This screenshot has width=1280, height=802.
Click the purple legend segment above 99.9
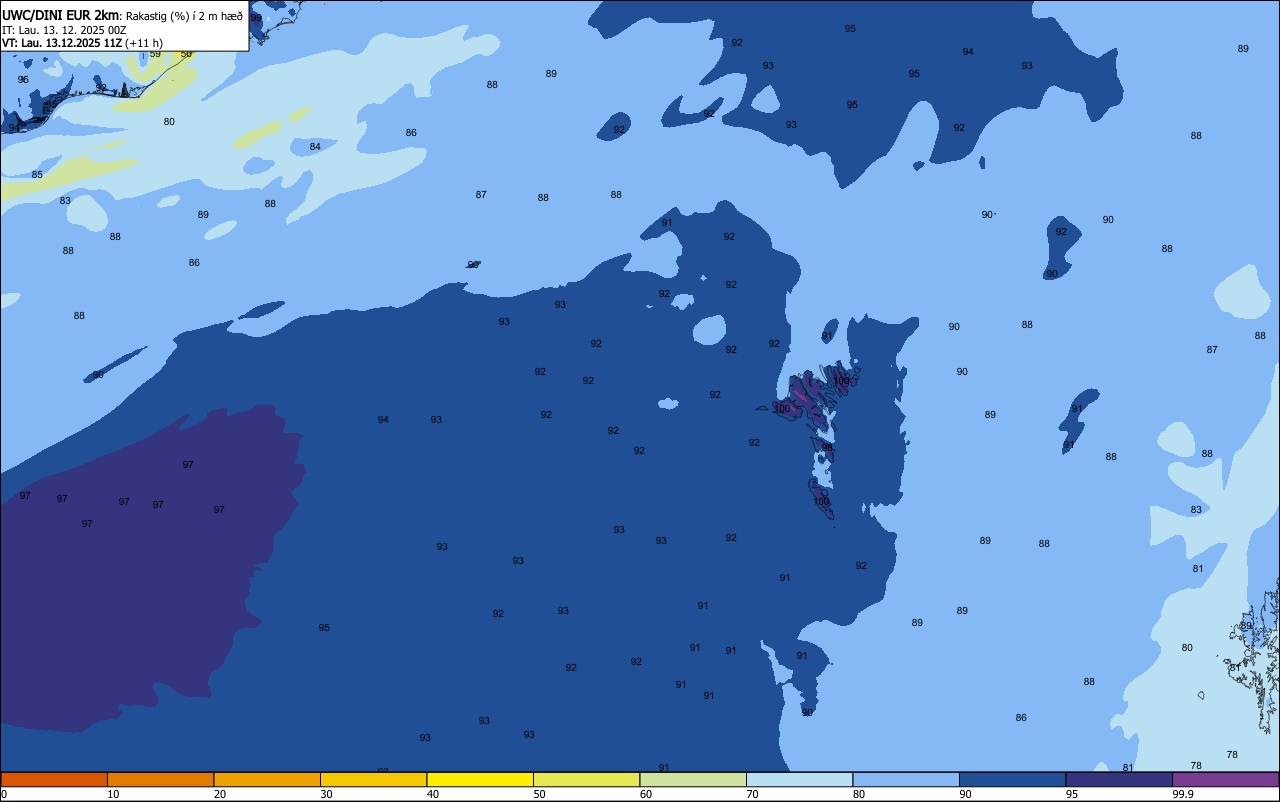tap(1225, 779)
